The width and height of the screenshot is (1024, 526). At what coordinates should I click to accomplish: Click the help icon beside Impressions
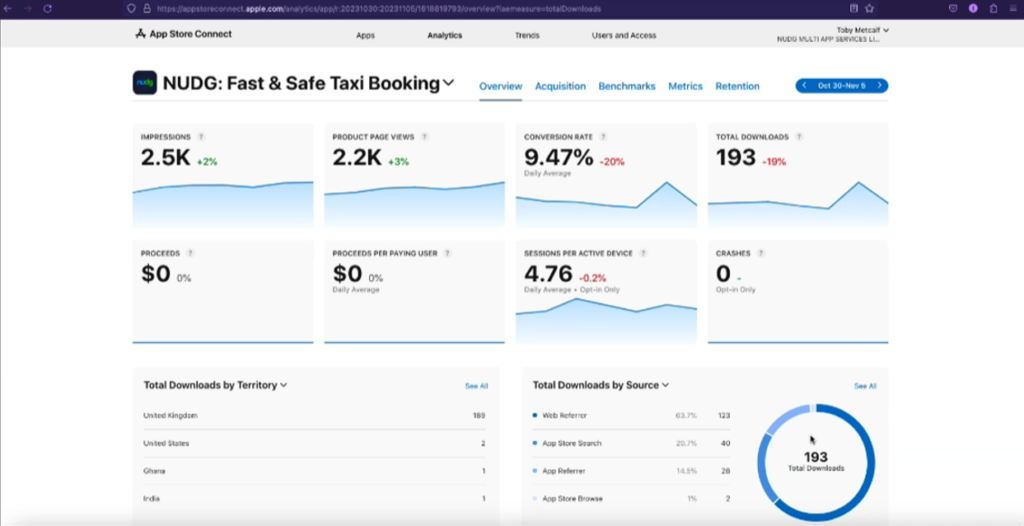201,137
